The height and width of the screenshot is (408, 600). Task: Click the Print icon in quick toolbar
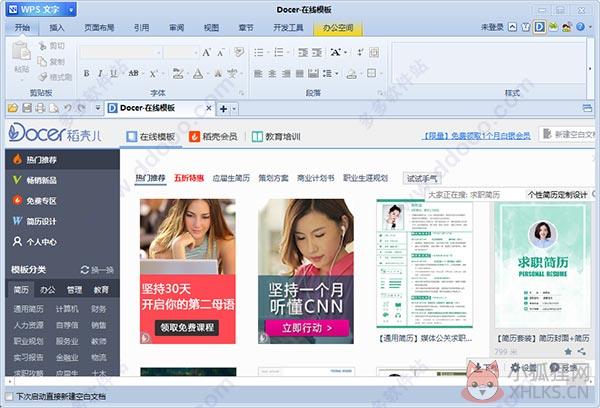[40, 108]
